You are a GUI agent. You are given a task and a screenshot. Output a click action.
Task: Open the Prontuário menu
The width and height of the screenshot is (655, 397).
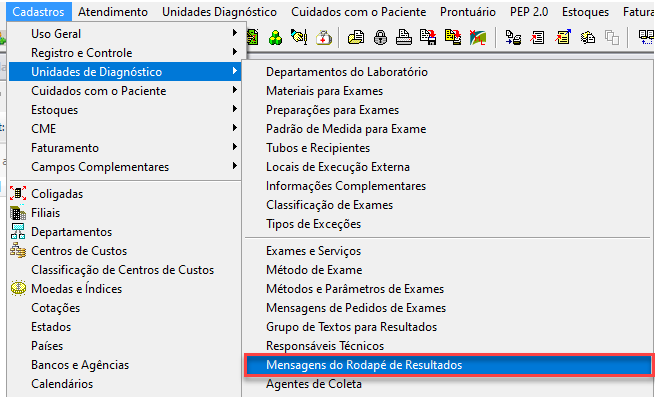click(468, 12)
